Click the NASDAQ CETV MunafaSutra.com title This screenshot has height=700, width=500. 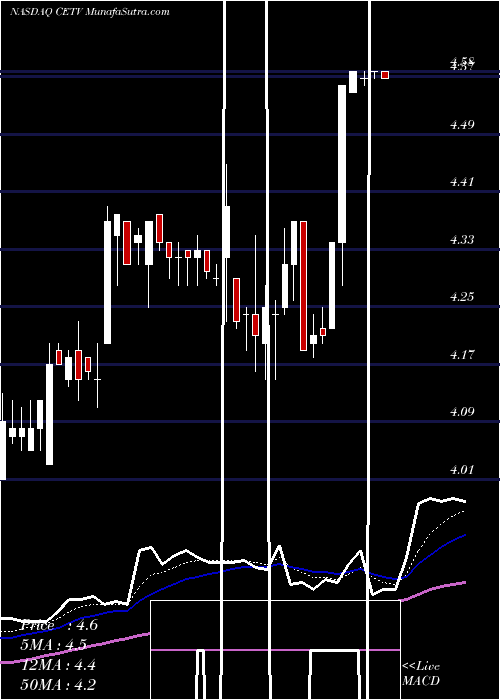click(90, 12)
